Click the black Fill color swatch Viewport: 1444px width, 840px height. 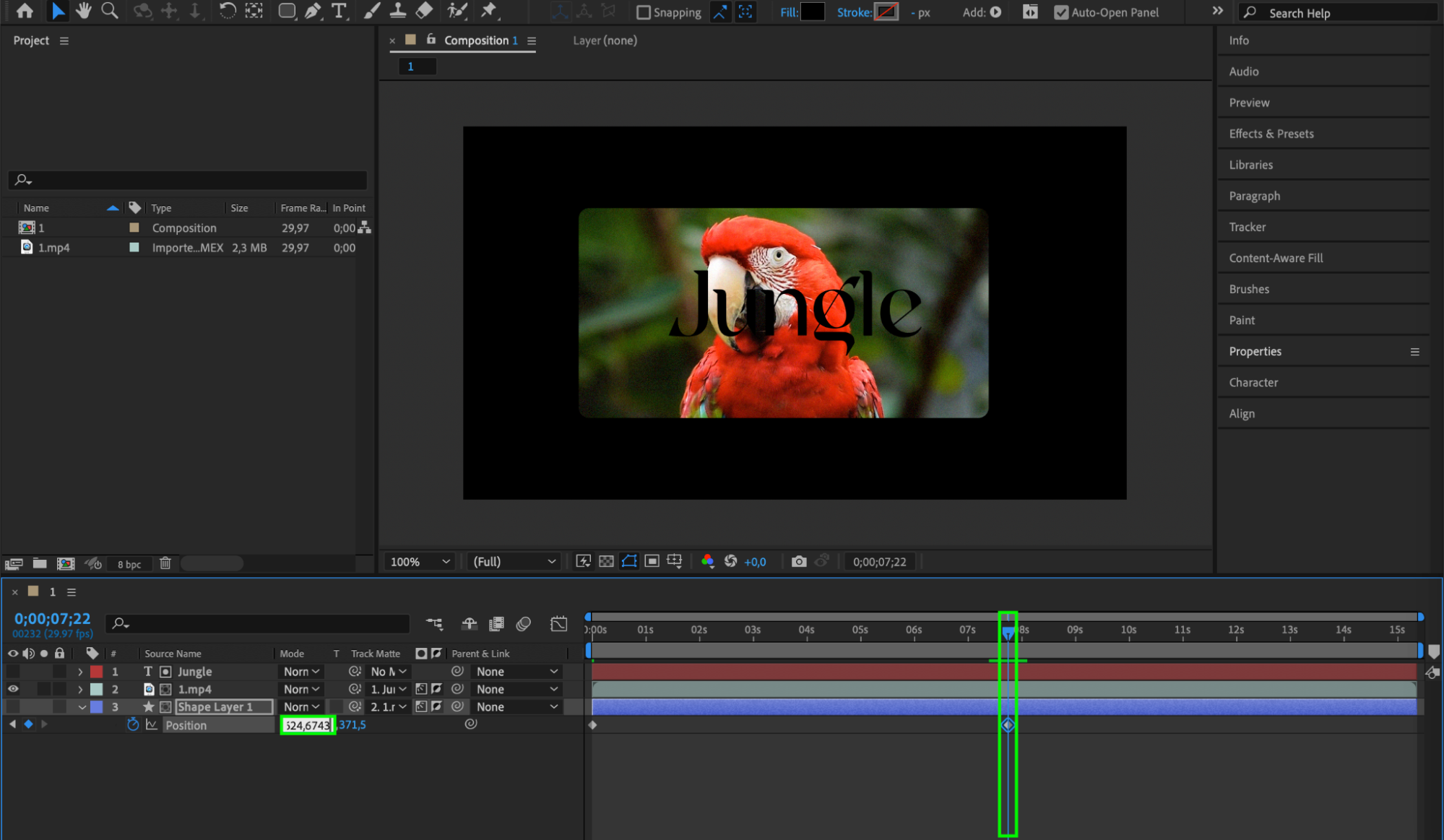pyautogui.click(x=813, y=12)
